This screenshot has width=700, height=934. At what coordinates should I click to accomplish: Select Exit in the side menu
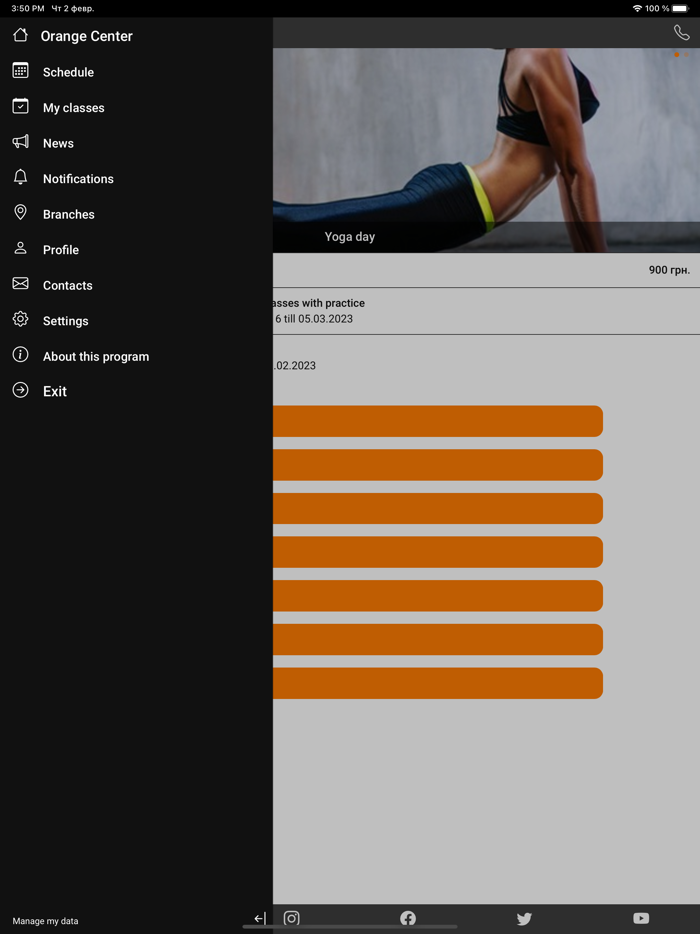click(x=55, y=391)
